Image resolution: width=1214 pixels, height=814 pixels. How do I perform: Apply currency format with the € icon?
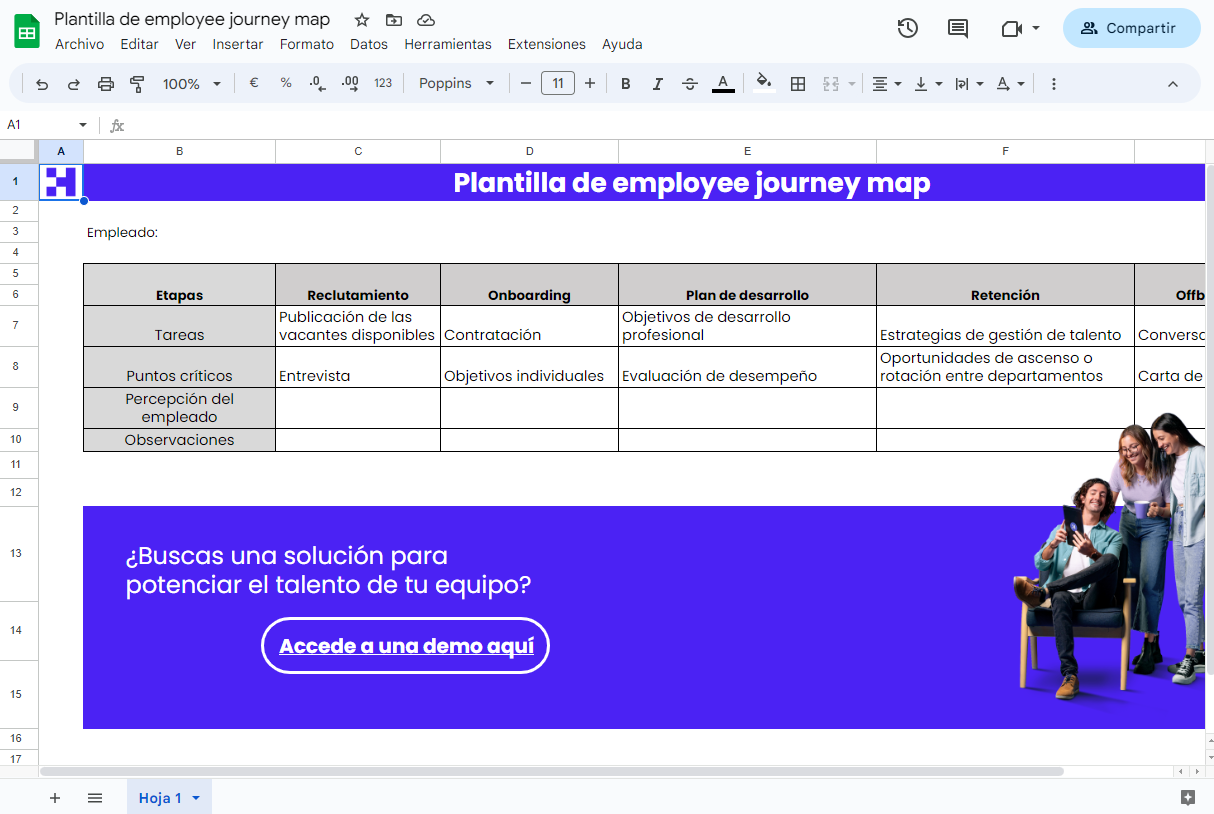click(254, 83)
